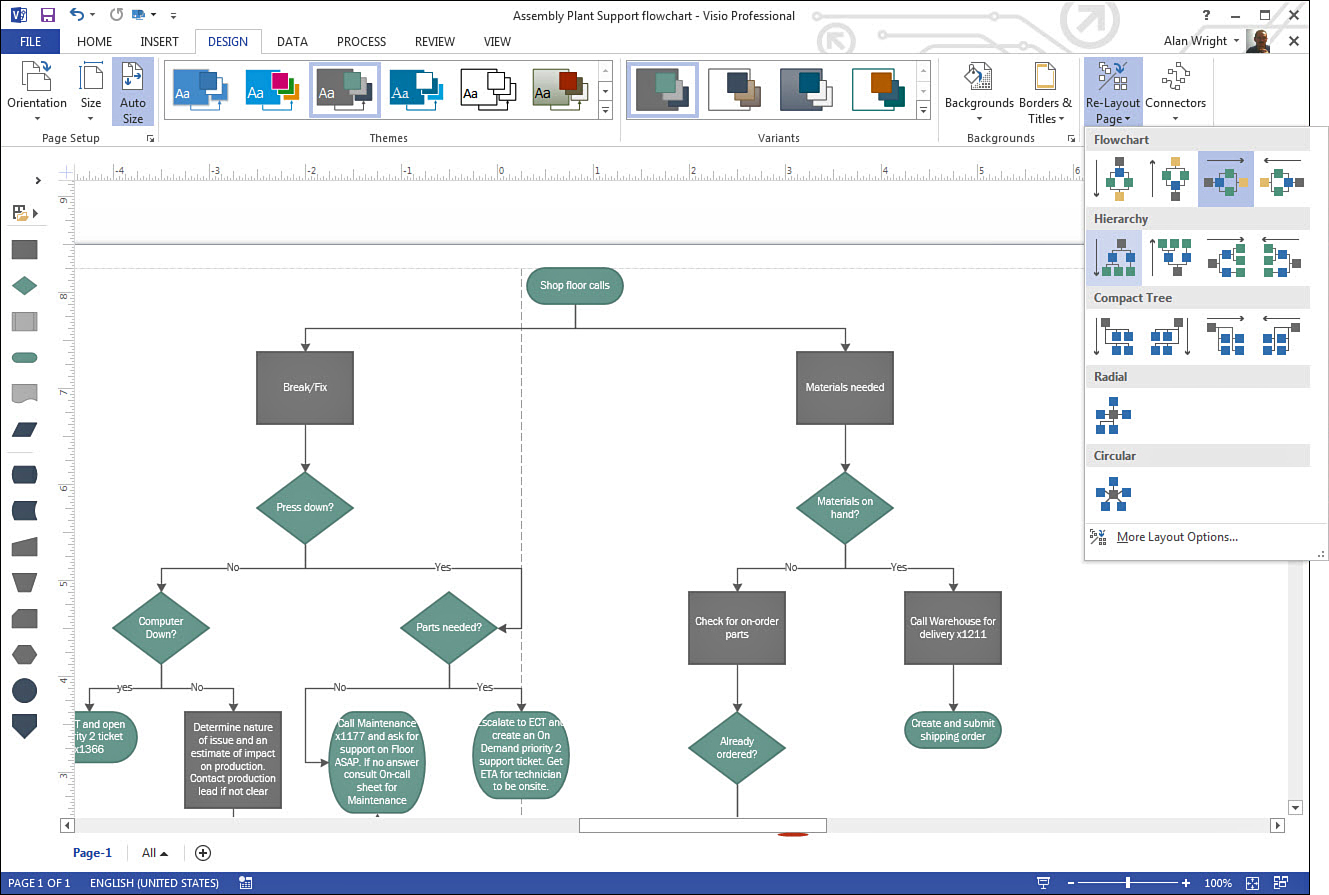Screen dimensions: 1329x895
Task: Open the Page-1 tab
Action: (x=92, y=853)
